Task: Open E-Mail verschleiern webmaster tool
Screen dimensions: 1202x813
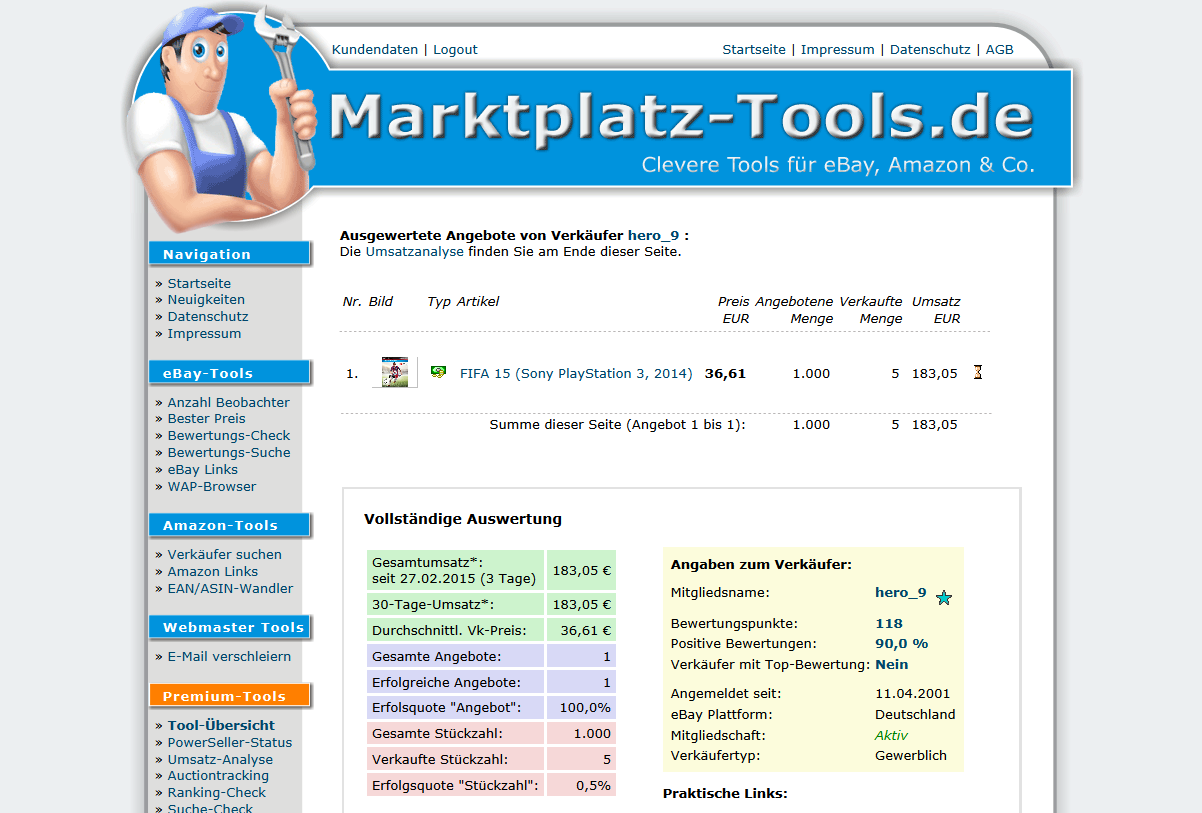Action: (229, 657)
